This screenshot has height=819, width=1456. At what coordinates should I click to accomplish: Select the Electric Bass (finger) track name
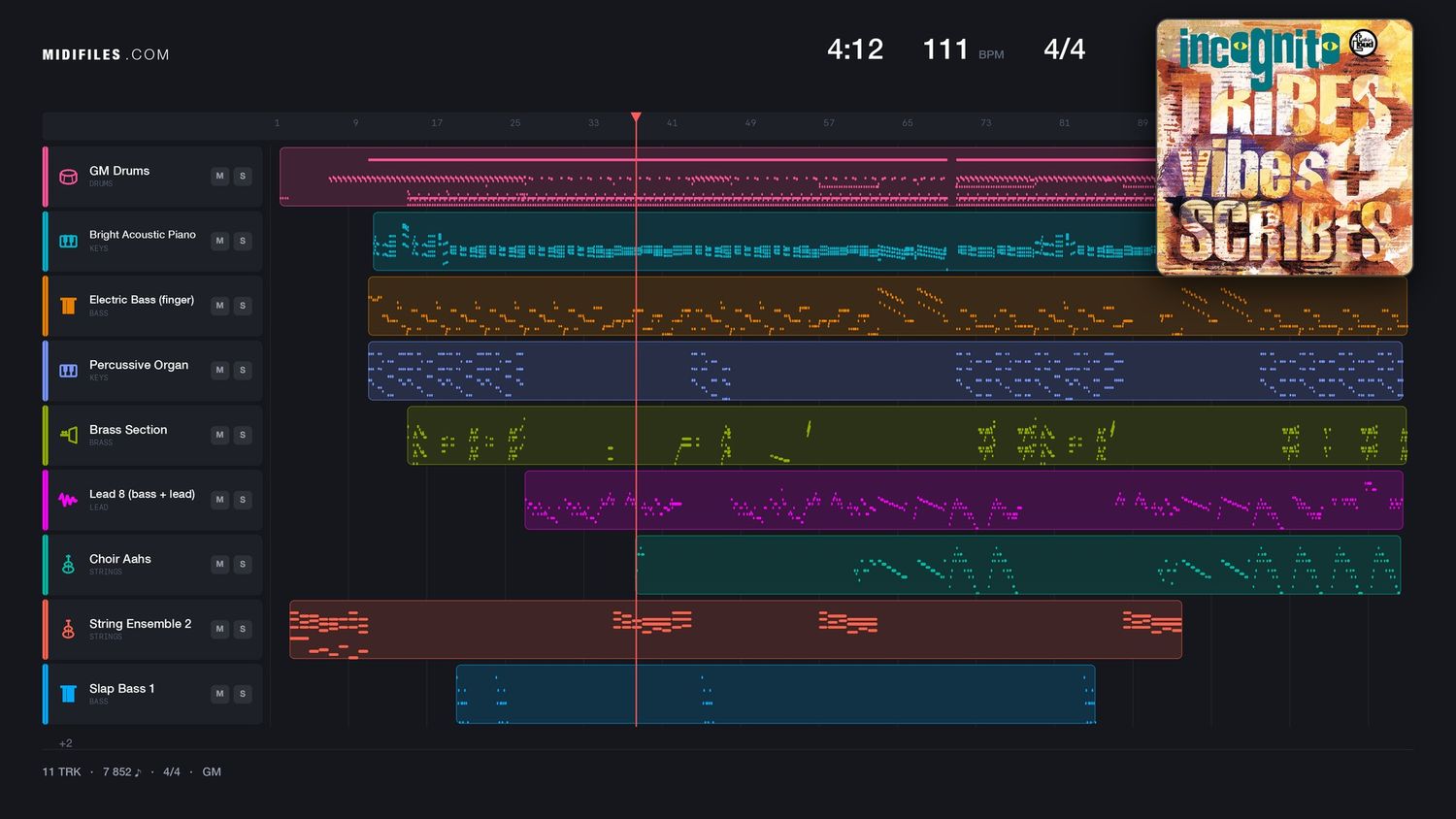coord(142,300)
